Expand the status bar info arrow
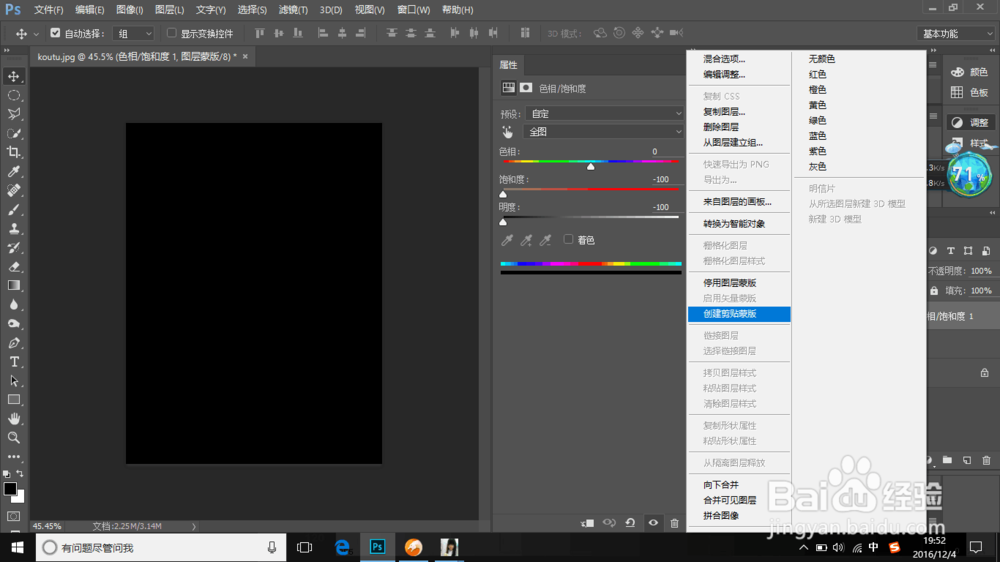Screen dimensions: 1000x562 click(194, 526)
